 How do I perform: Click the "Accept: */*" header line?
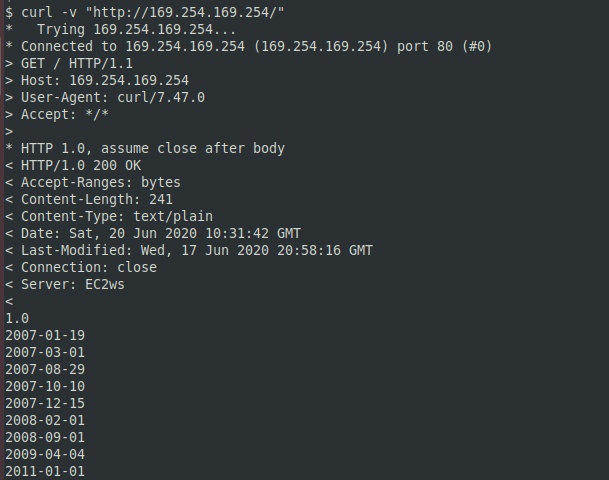coord(65,114)
